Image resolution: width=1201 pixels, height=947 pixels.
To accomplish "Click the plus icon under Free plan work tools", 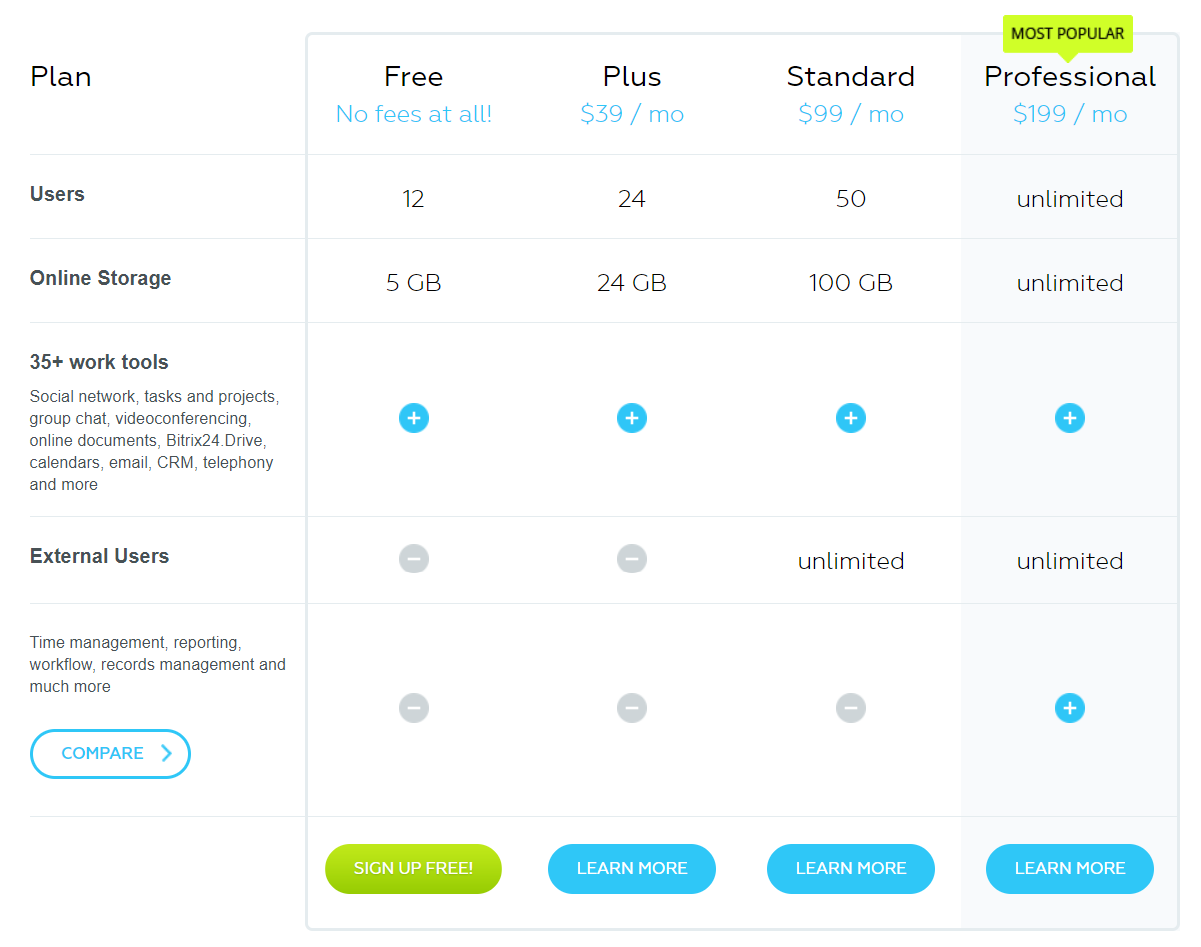I will [x=413, y=418].
